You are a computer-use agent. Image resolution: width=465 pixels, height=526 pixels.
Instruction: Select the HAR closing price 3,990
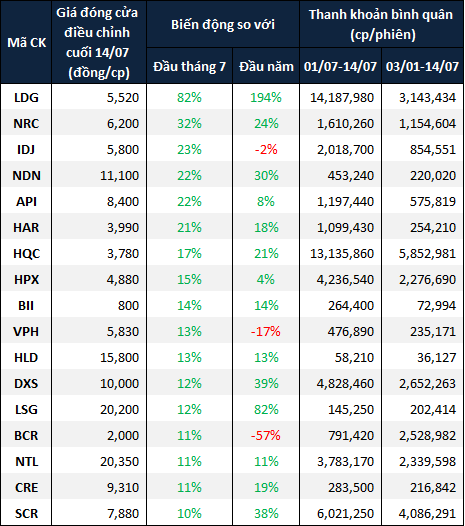123,228
